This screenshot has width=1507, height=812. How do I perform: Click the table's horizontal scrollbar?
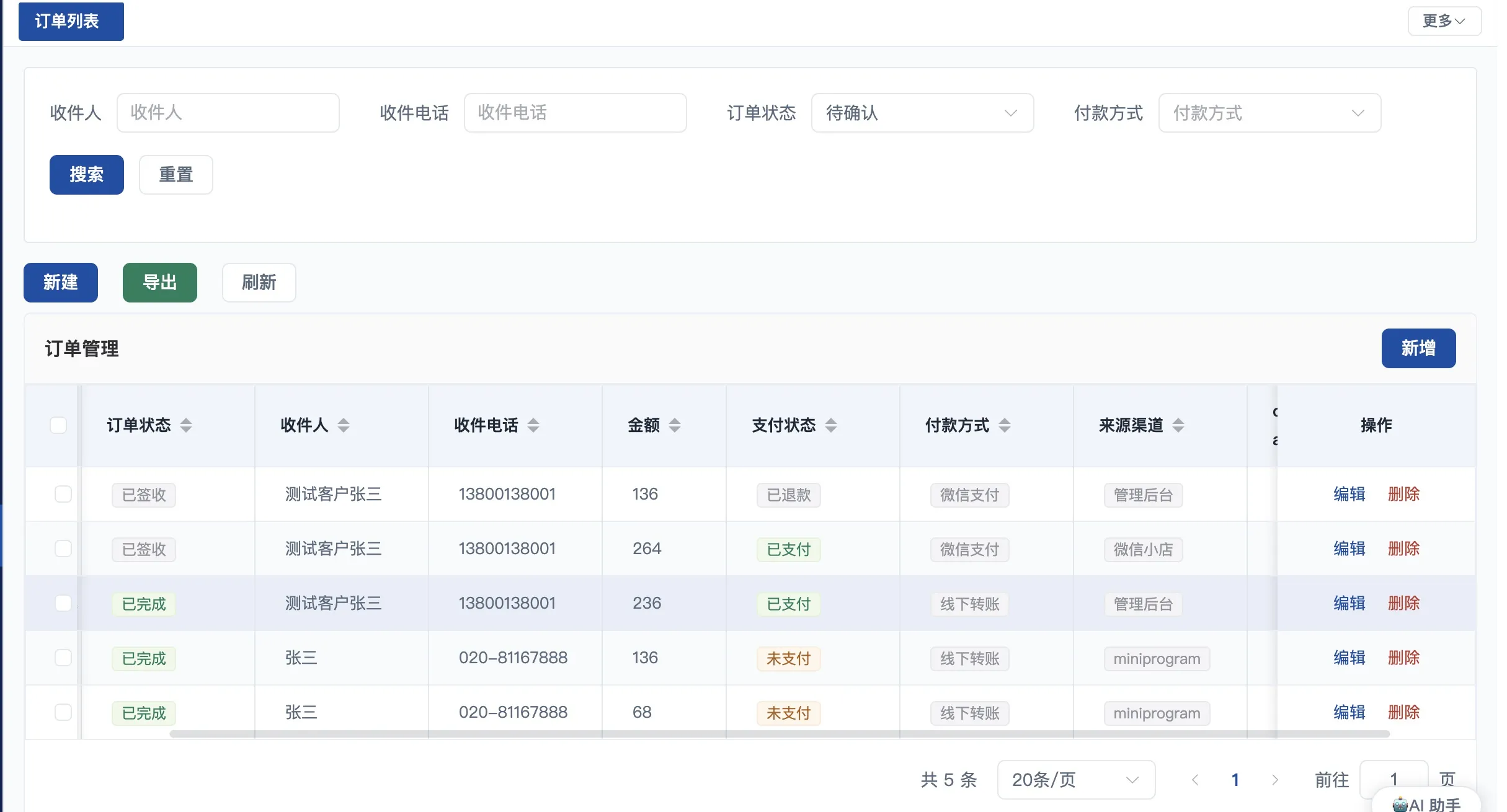click(780, 734)
